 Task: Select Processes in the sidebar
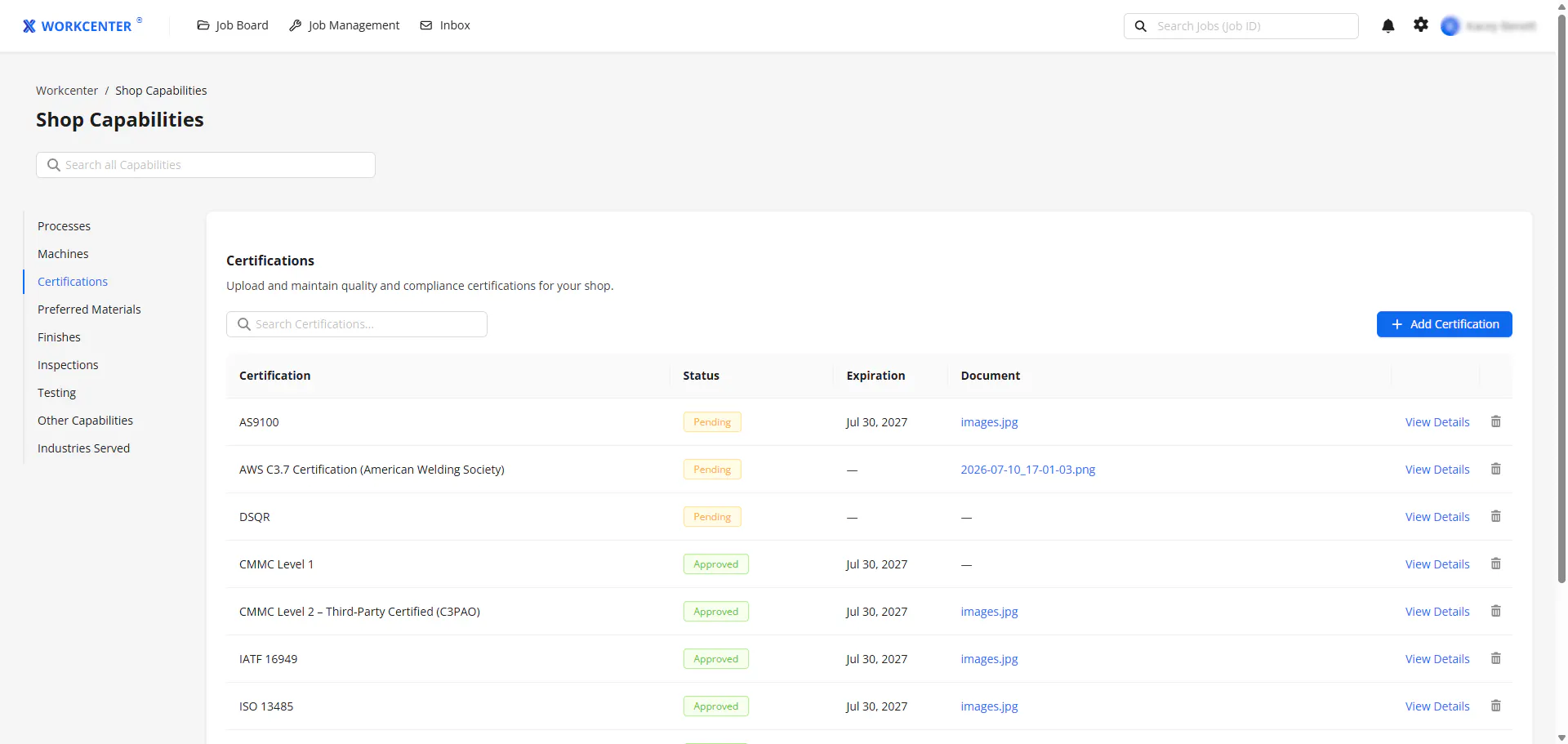tap(64, 226)
